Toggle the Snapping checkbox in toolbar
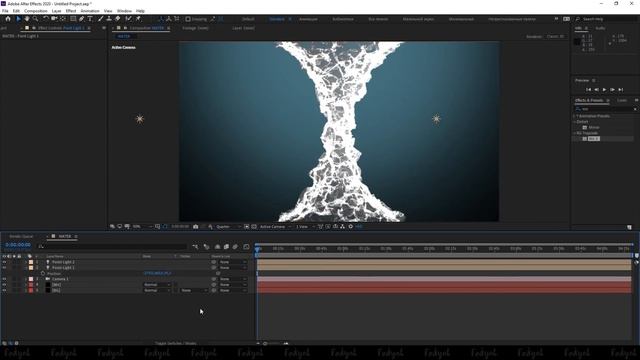 pos(188,19)
